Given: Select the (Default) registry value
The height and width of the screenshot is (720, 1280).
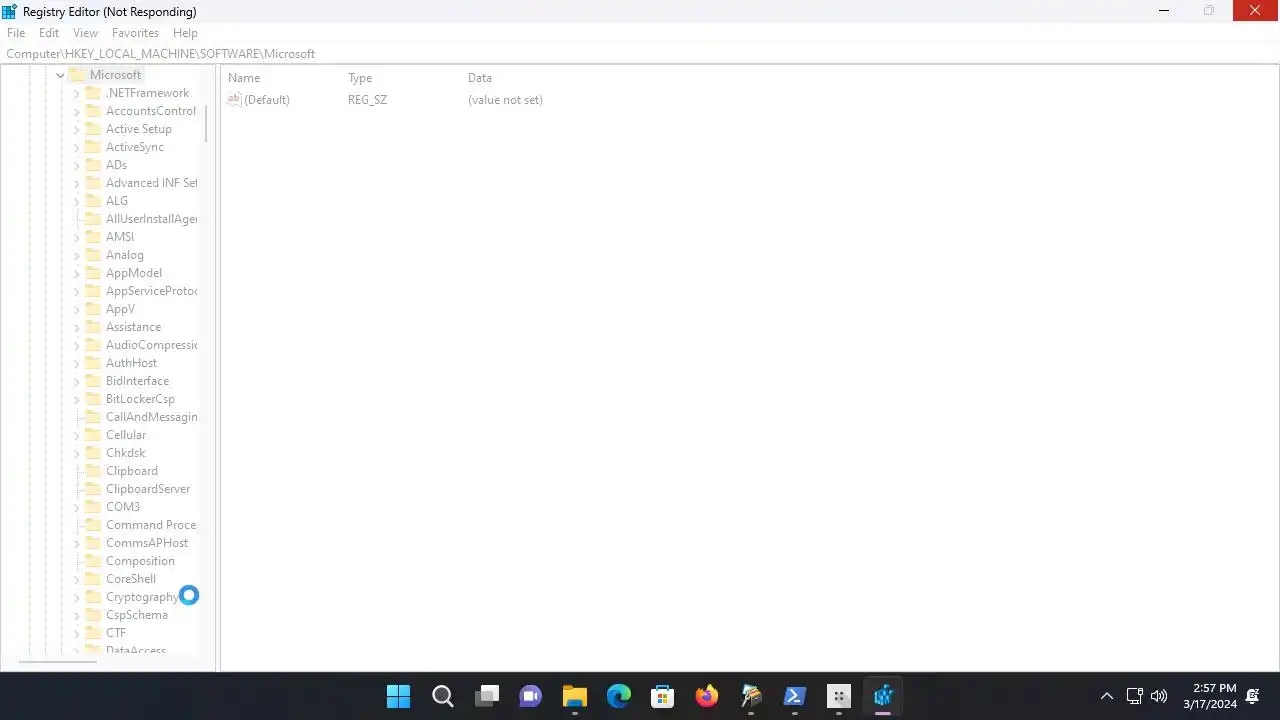Looking at the screenshot, I should coord(267,100).
